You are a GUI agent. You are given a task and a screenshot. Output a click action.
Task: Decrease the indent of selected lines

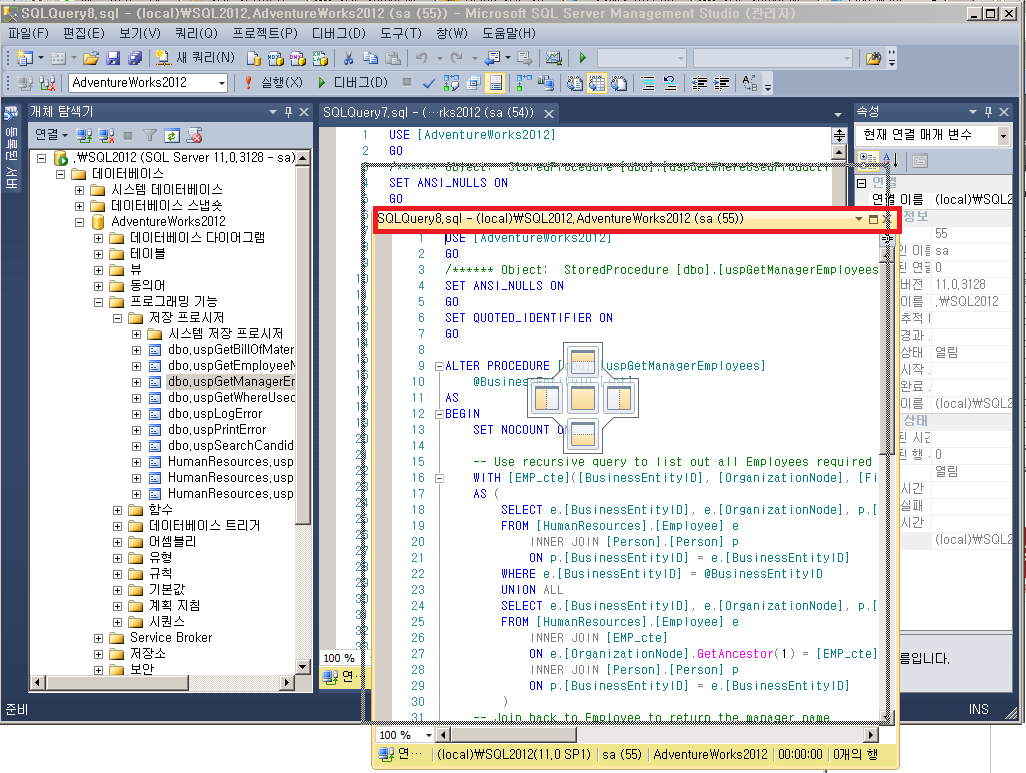click(699, 82)
